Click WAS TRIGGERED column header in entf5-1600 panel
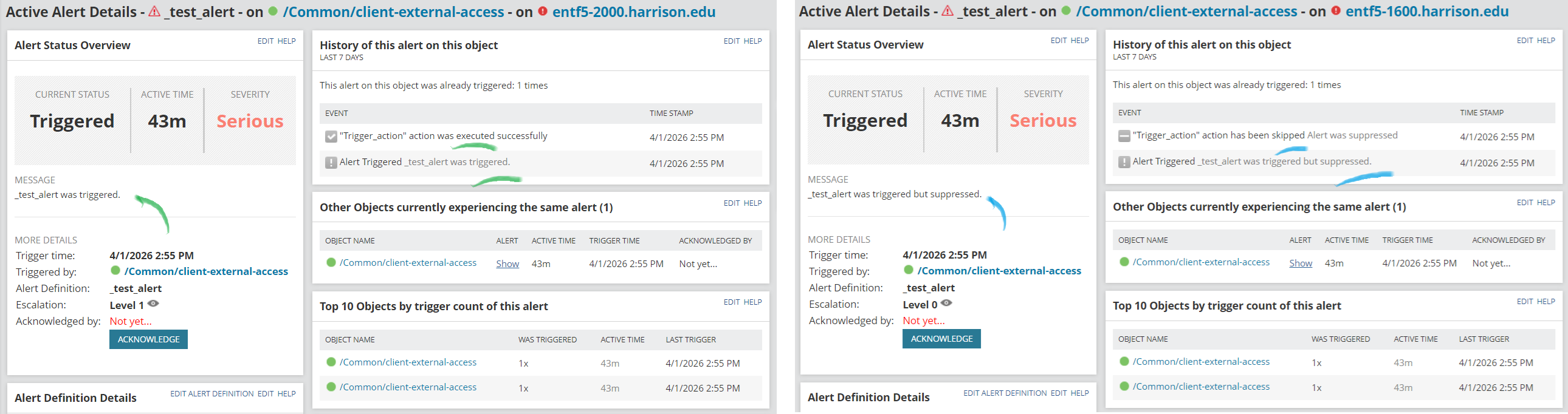Screen dimensions: 1568x414 (1340, 339)
